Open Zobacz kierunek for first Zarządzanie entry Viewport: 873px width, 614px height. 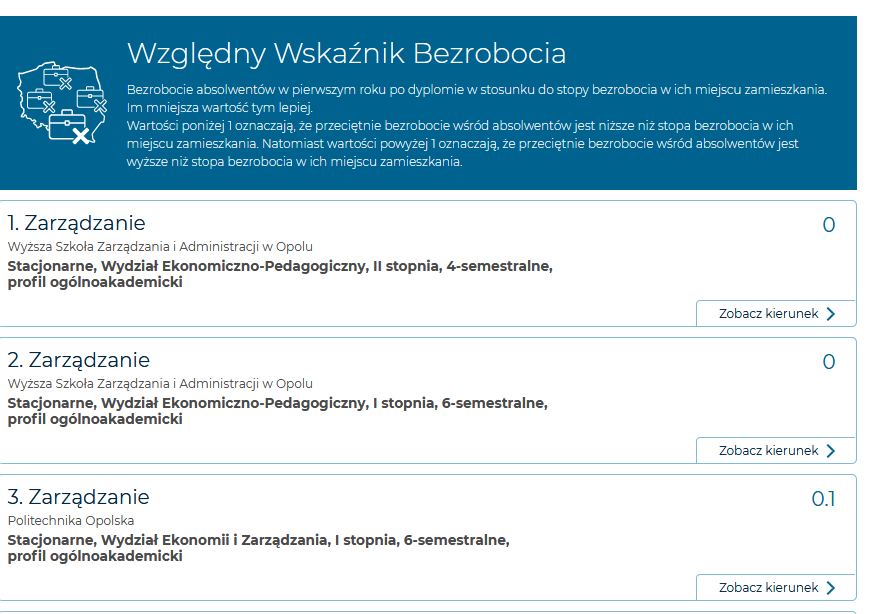click(776, 313)
